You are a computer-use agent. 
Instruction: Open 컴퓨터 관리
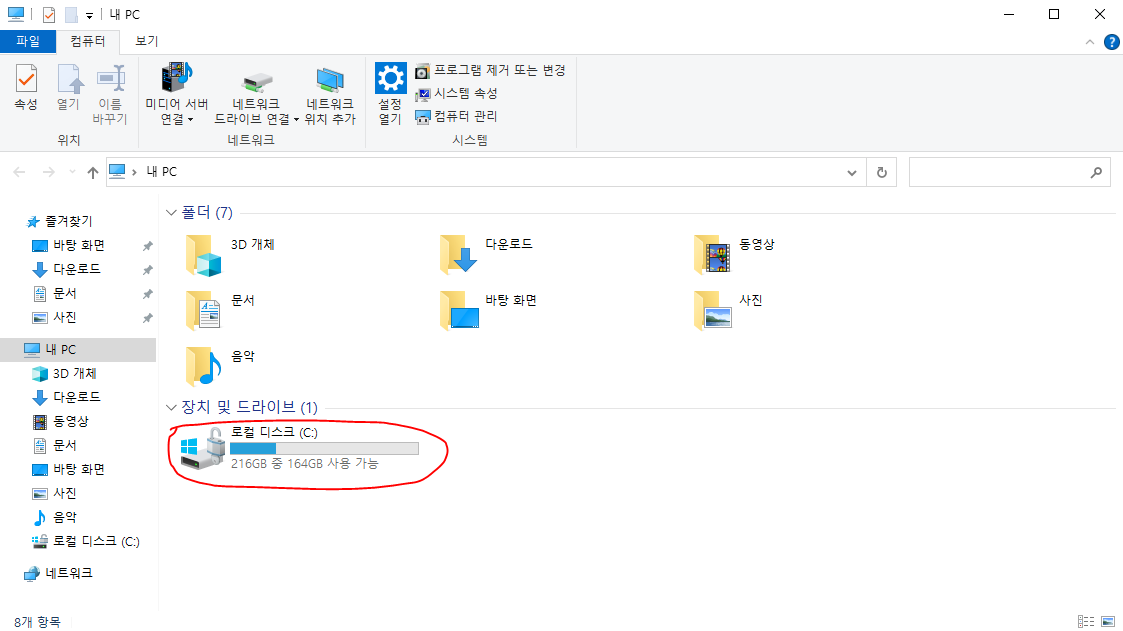coord(457,116)
